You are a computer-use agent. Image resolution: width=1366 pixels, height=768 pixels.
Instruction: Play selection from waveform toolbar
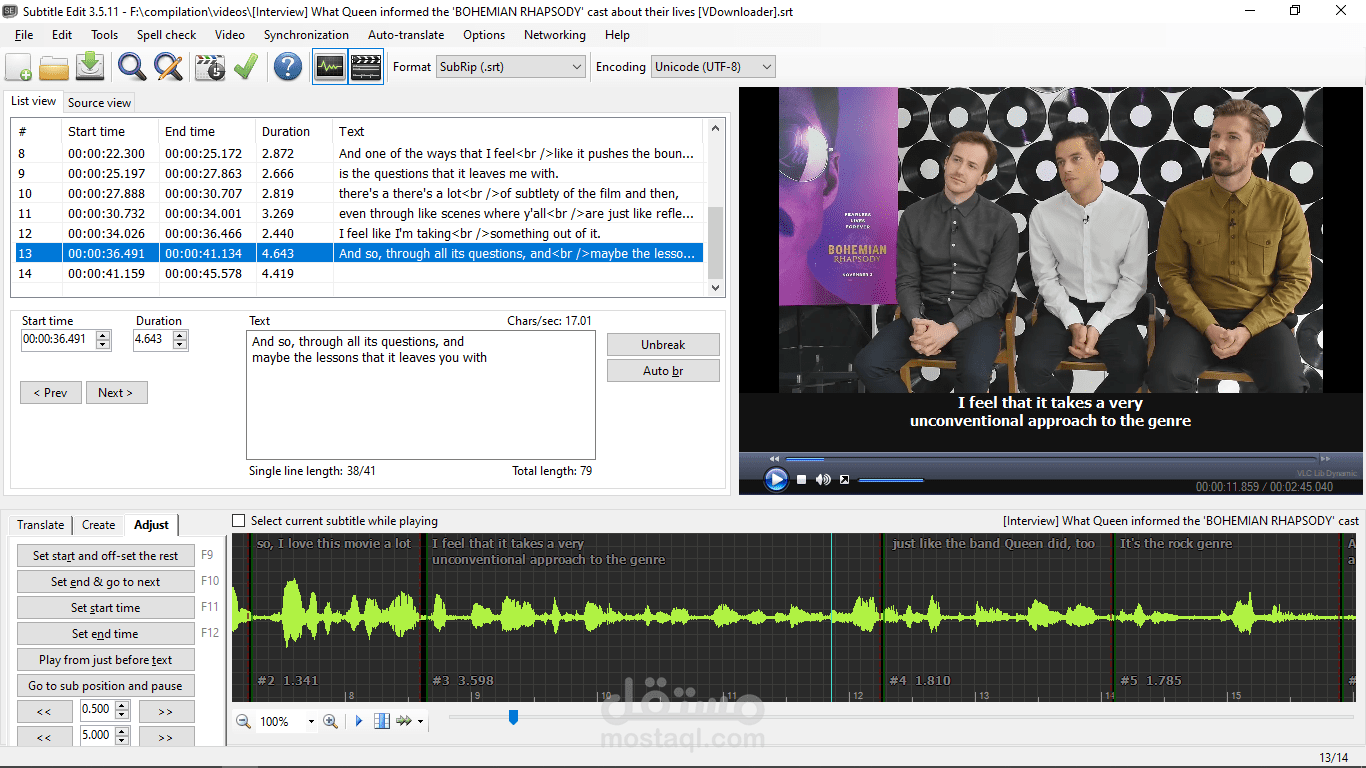coord(359,721)
